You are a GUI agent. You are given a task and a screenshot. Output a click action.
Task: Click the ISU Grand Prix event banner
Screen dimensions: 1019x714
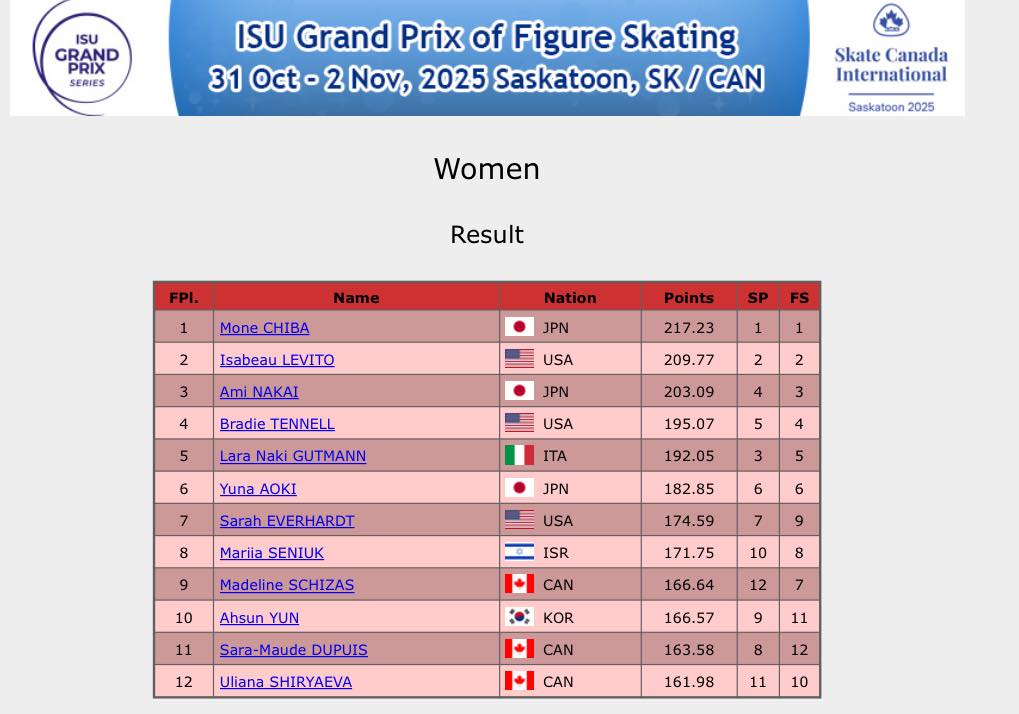click(487, 58)
